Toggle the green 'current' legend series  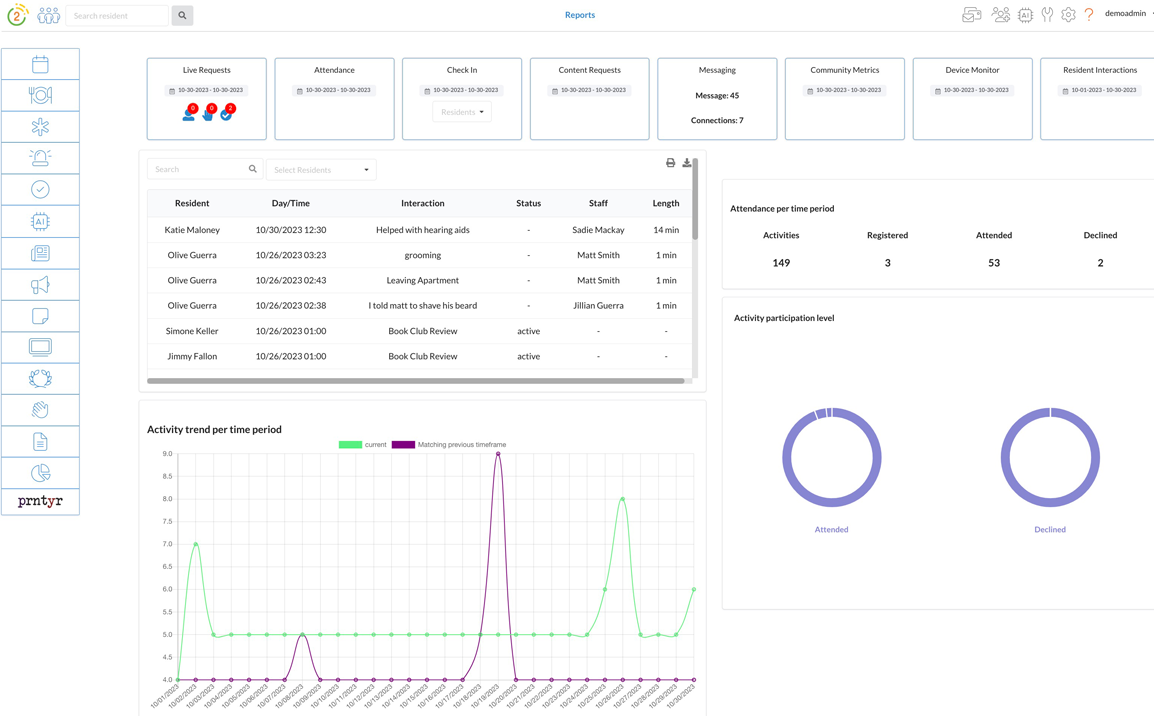[x=362, y=444]
